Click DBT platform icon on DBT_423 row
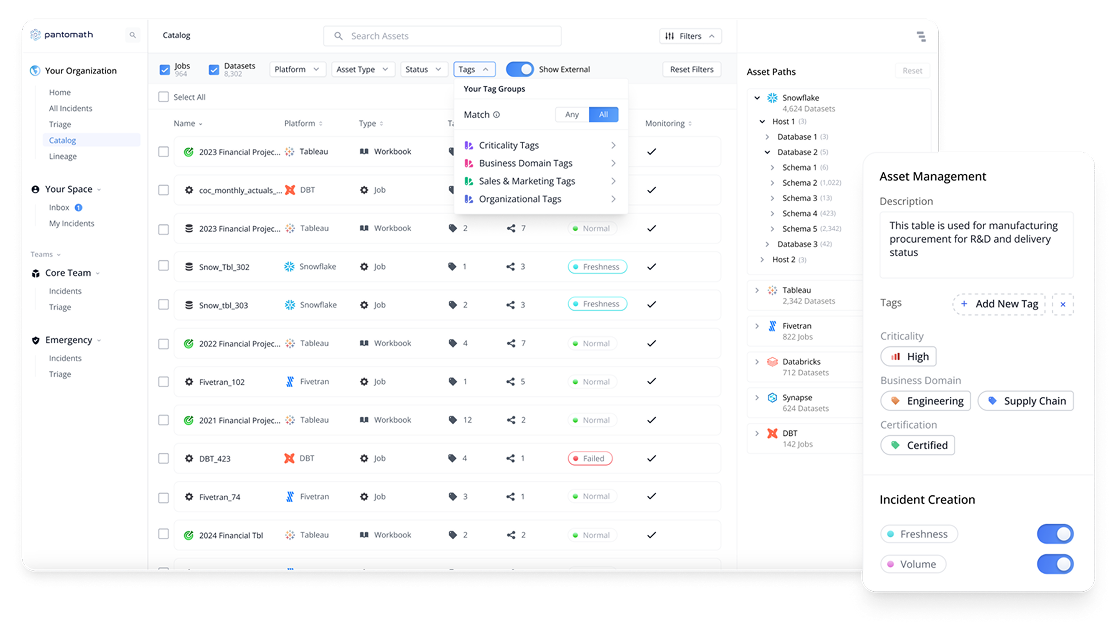 pos(290,458)
